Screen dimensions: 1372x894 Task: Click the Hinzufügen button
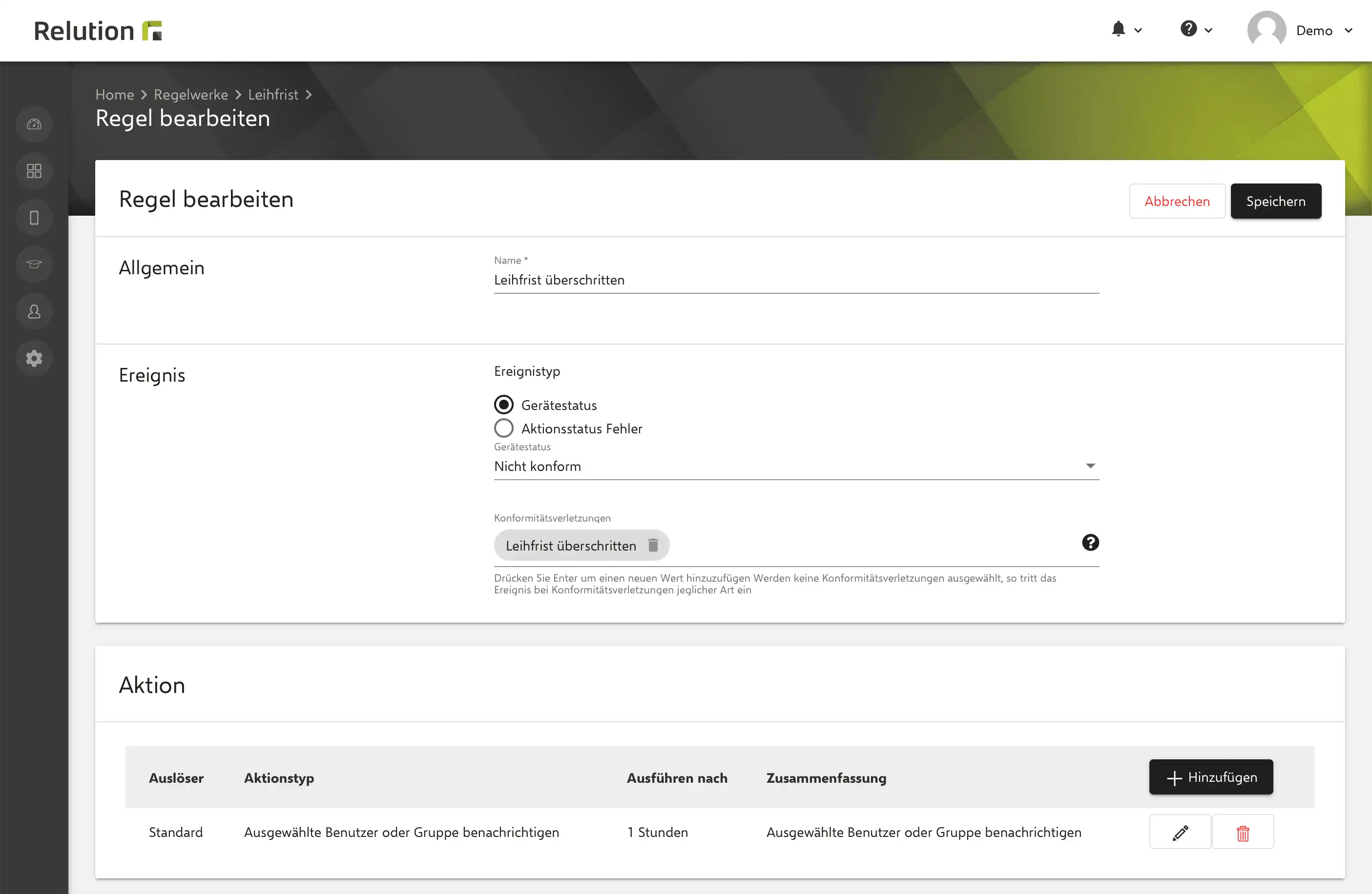coord(1210,777)
